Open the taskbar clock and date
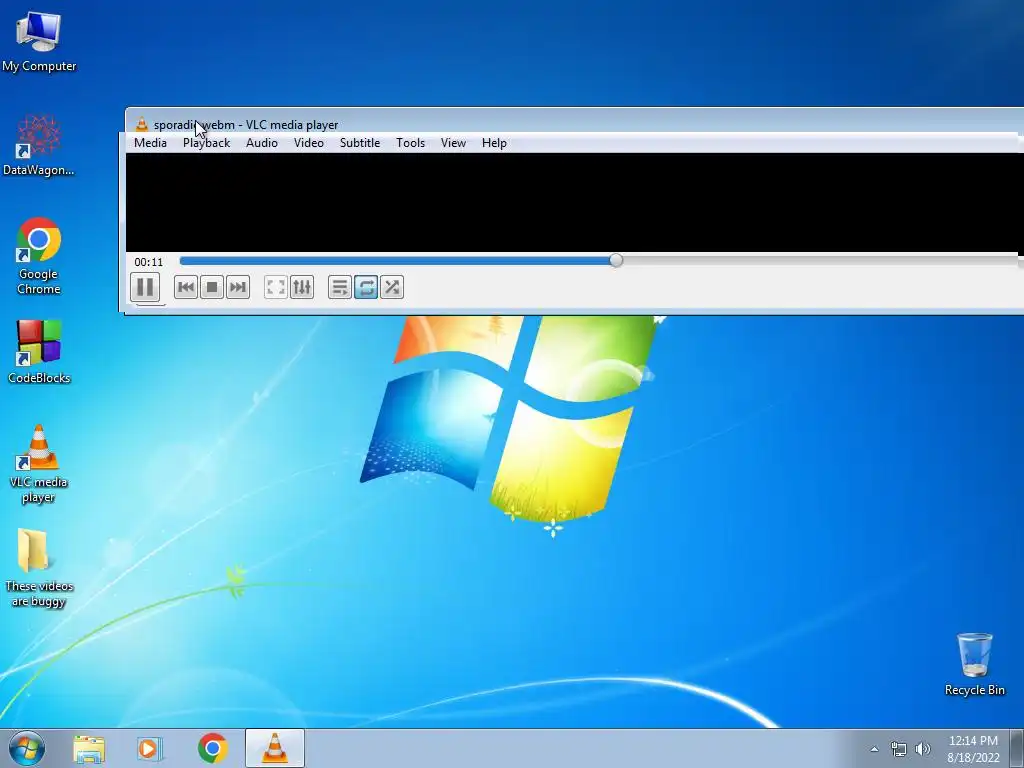1024x768 pixels. [973, 749]
